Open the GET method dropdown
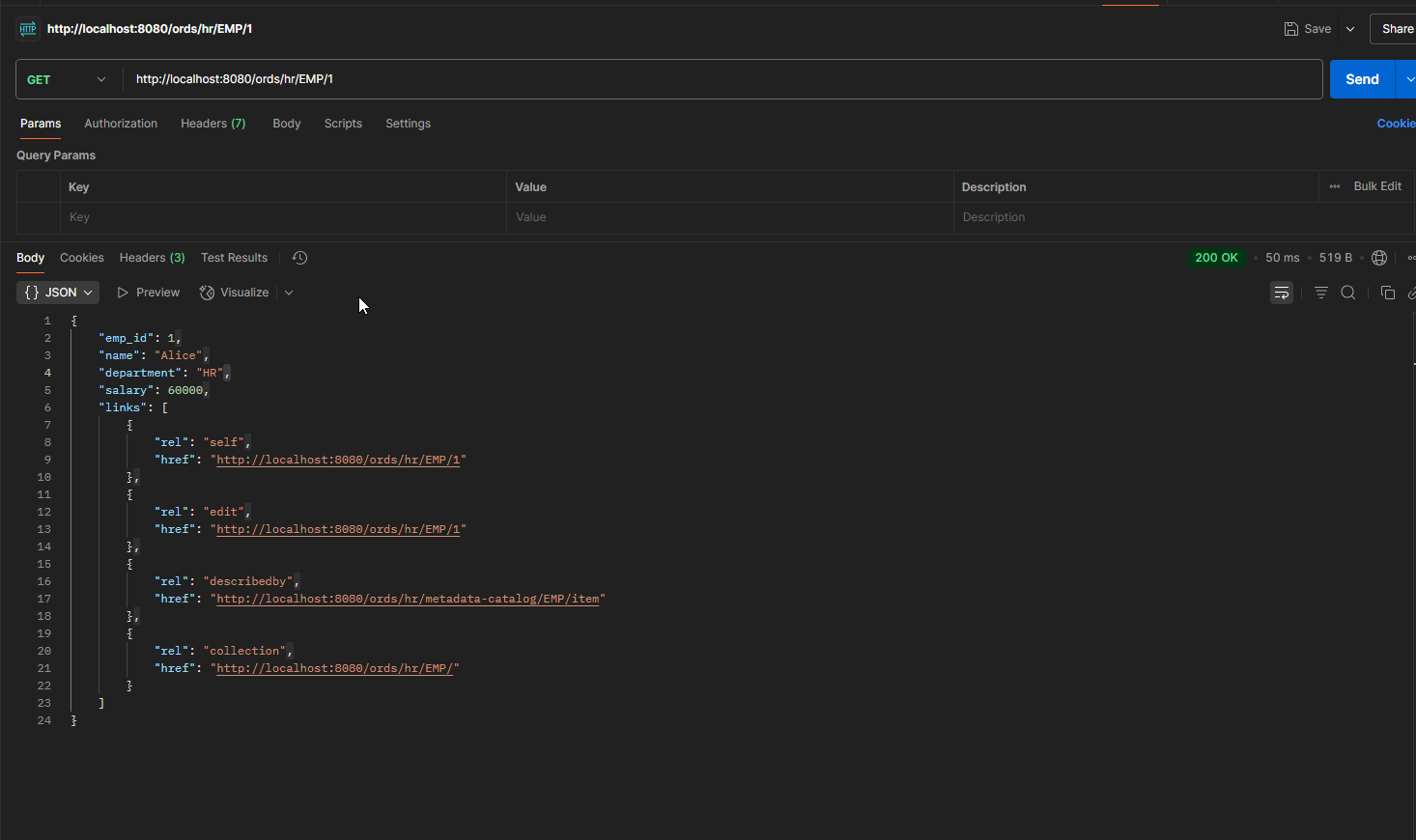The height and width of the screenshot is (840, 1416). coord(67,79)
